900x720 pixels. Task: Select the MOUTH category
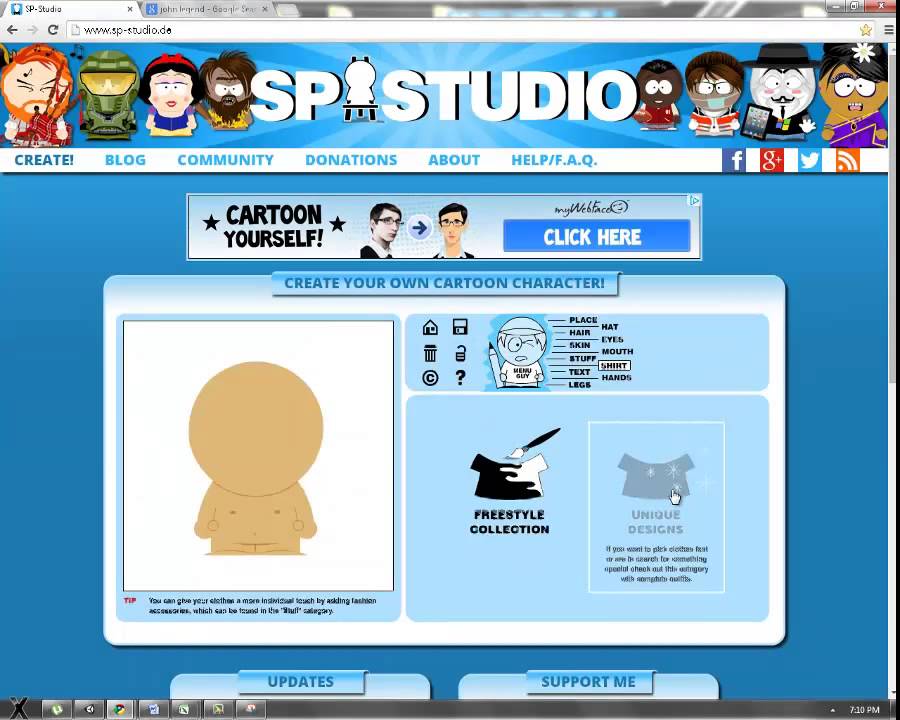coord(617,351)
